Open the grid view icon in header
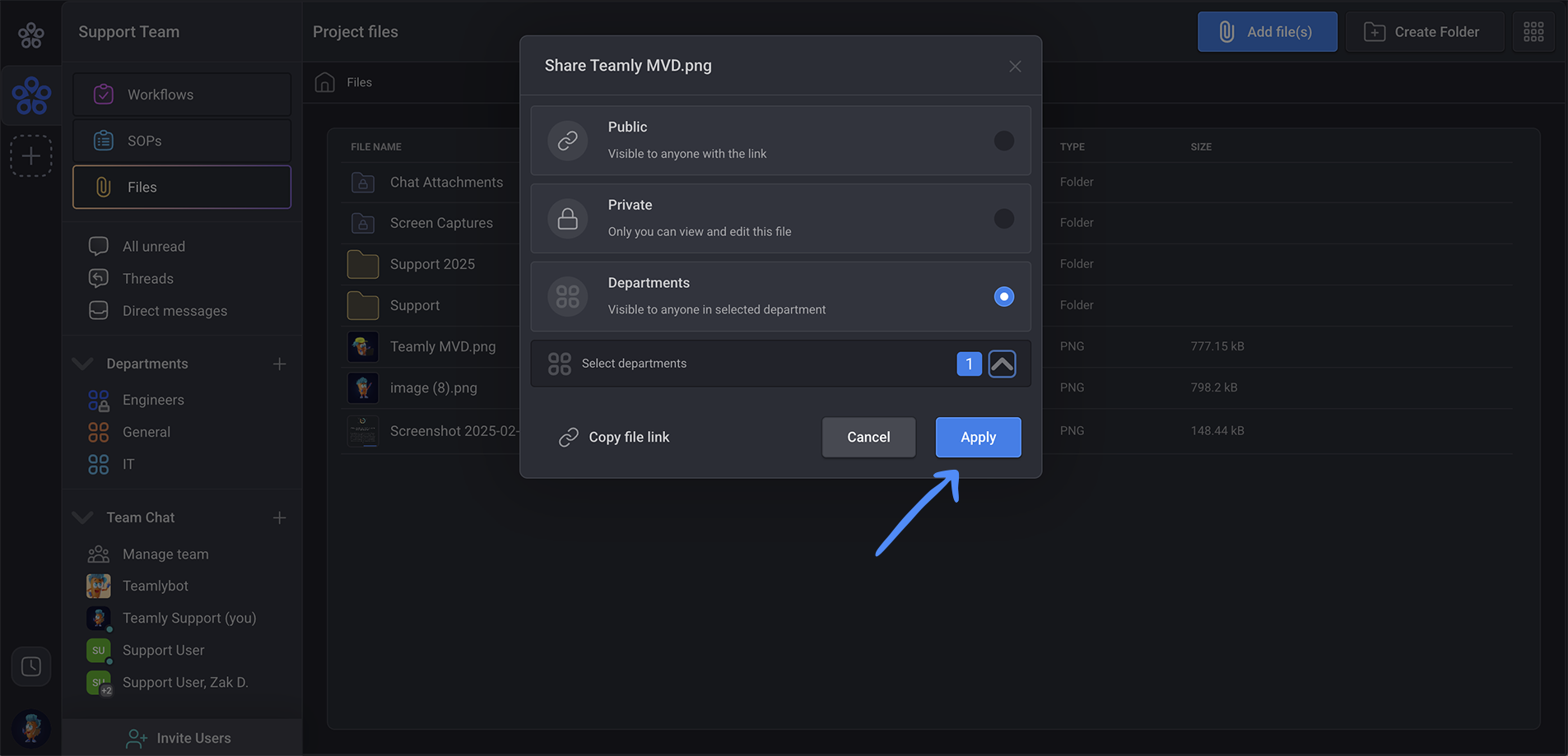Screen dimensions: 1568x756 point(1533,32)
